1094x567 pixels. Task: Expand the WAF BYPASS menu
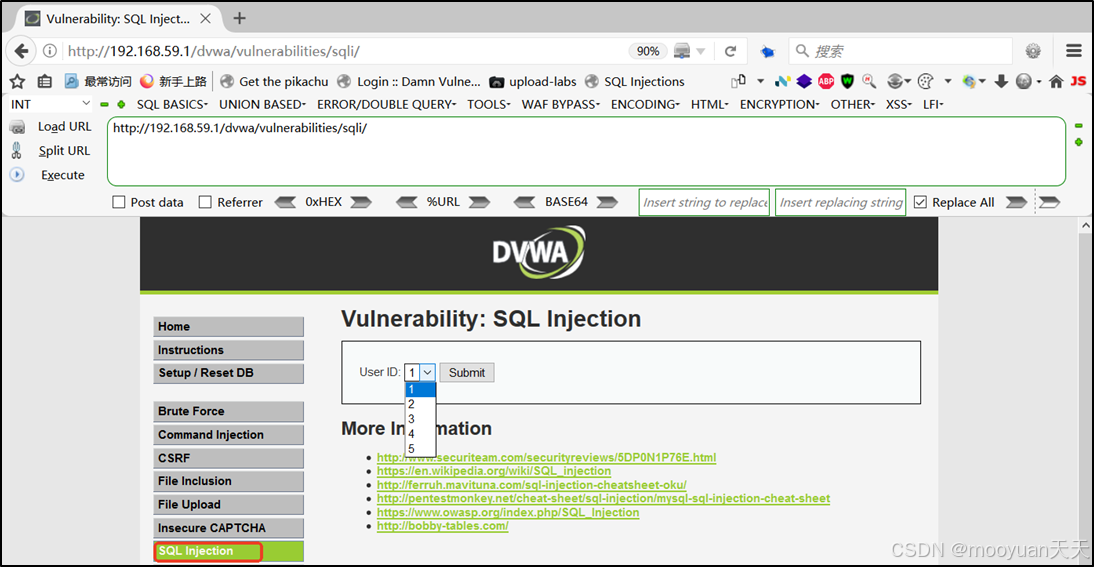[561, 105]
